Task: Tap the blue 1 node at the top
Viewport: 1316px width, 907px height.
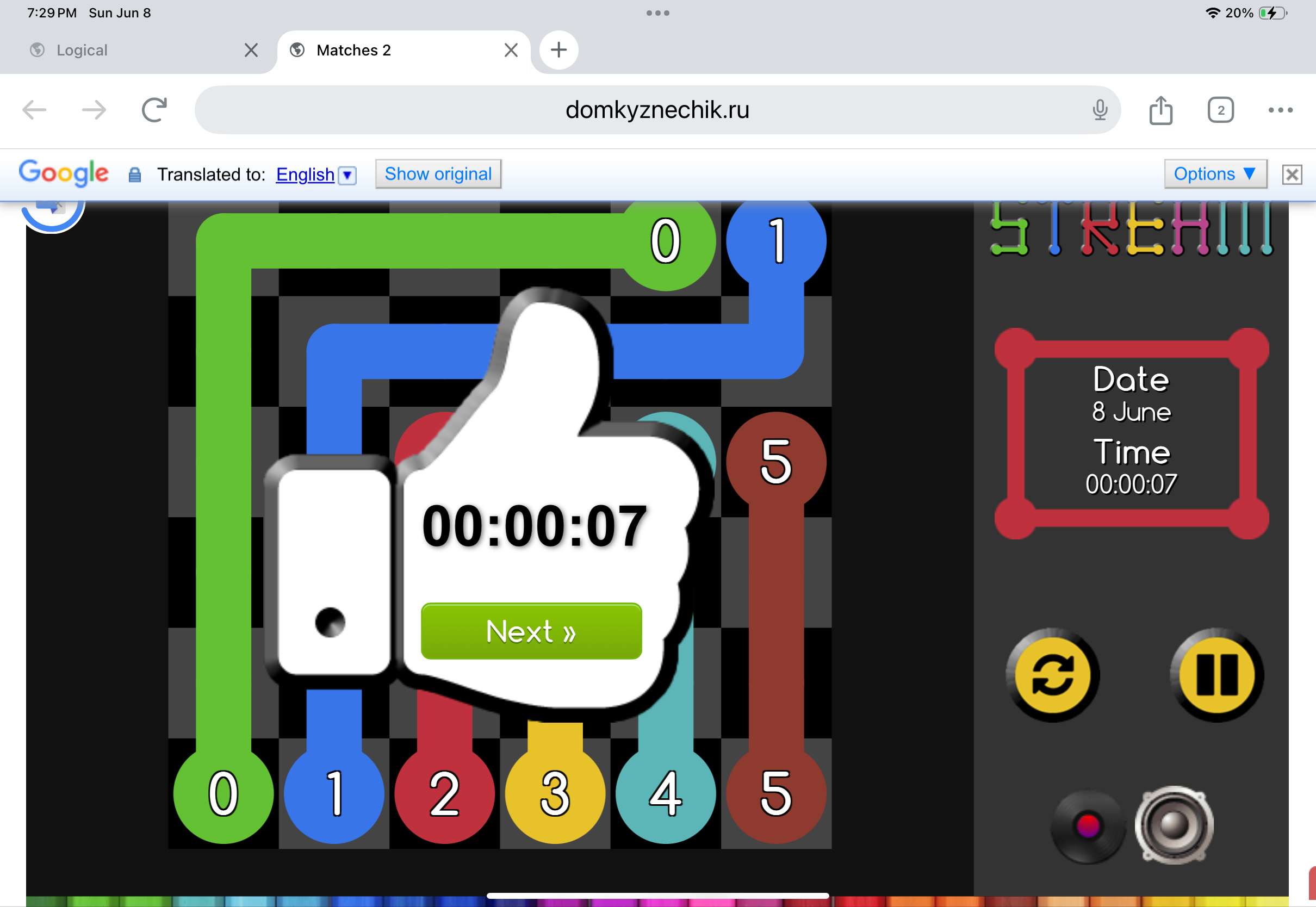Action: 776,241
